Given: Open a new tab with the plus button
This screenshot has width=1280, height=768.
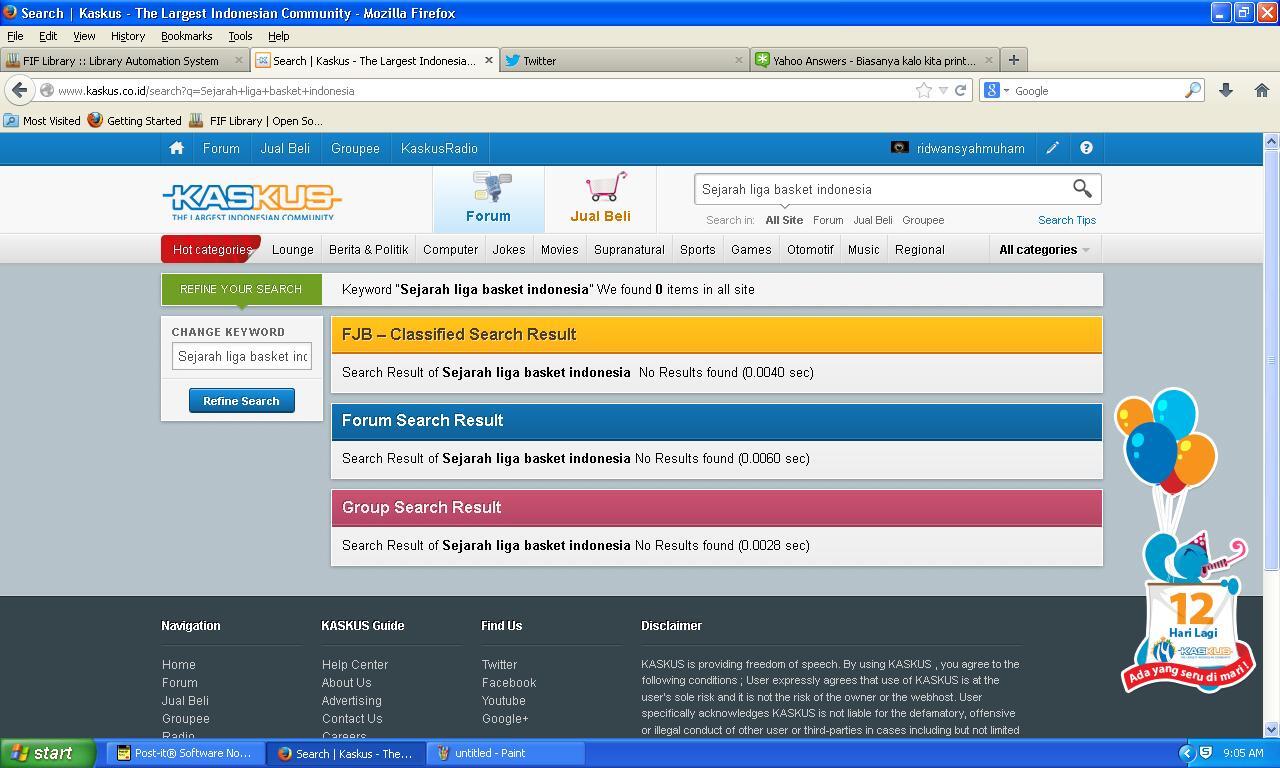Looking at the screenshot, I should 1013,60.
